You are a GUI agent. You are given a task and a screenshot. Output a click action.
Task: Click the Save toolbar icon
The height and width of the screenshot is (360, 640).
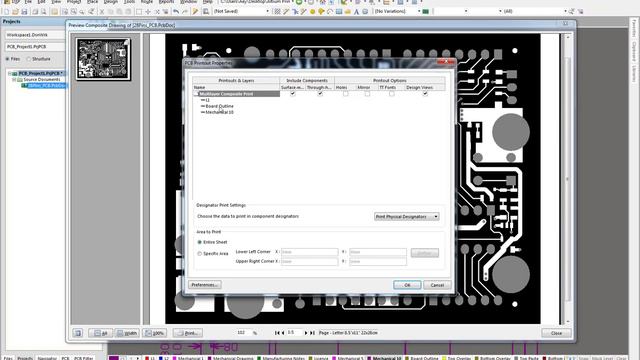point(24,12)
